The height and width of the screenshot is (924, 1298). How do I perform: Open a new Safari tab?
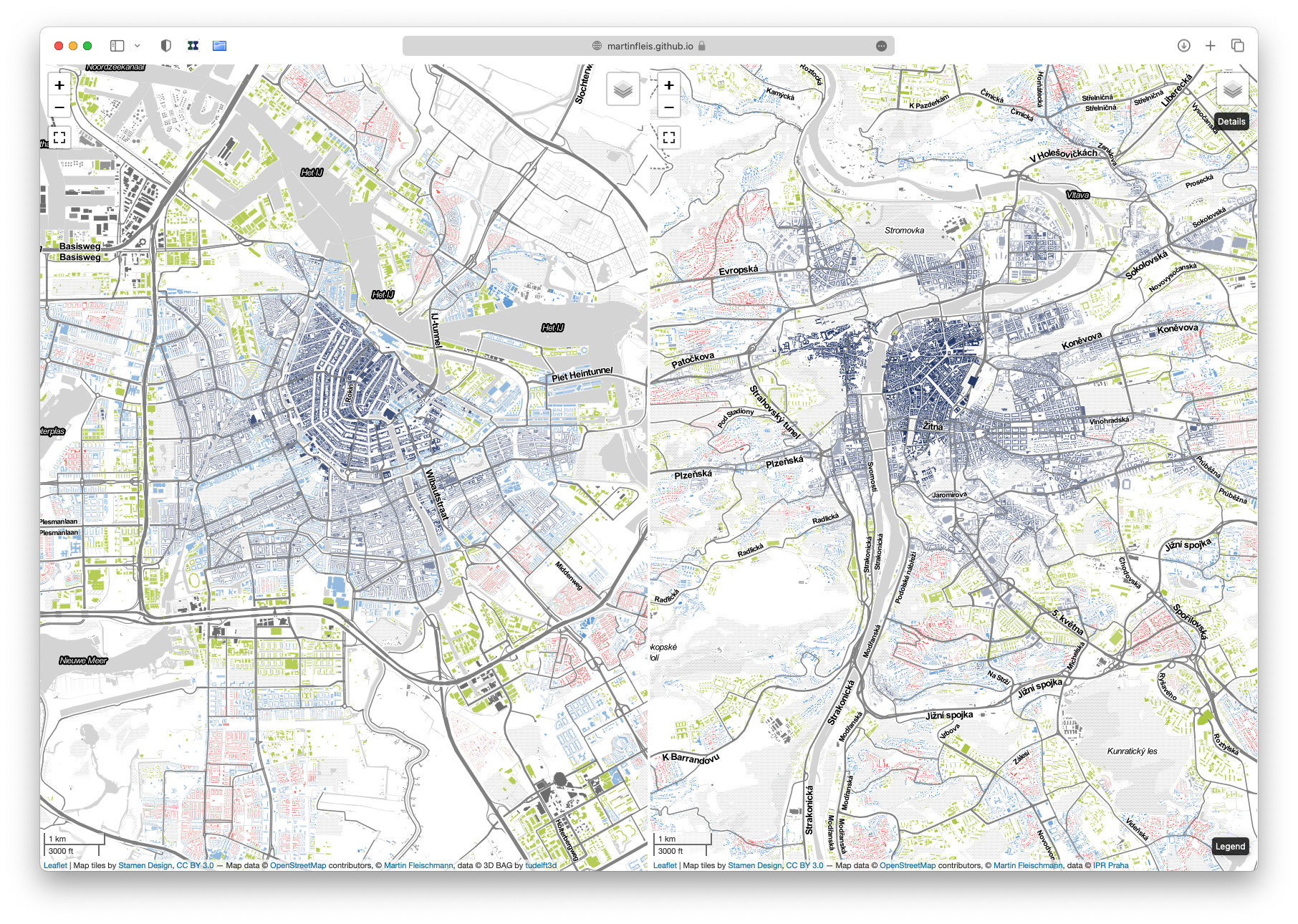1210,46
